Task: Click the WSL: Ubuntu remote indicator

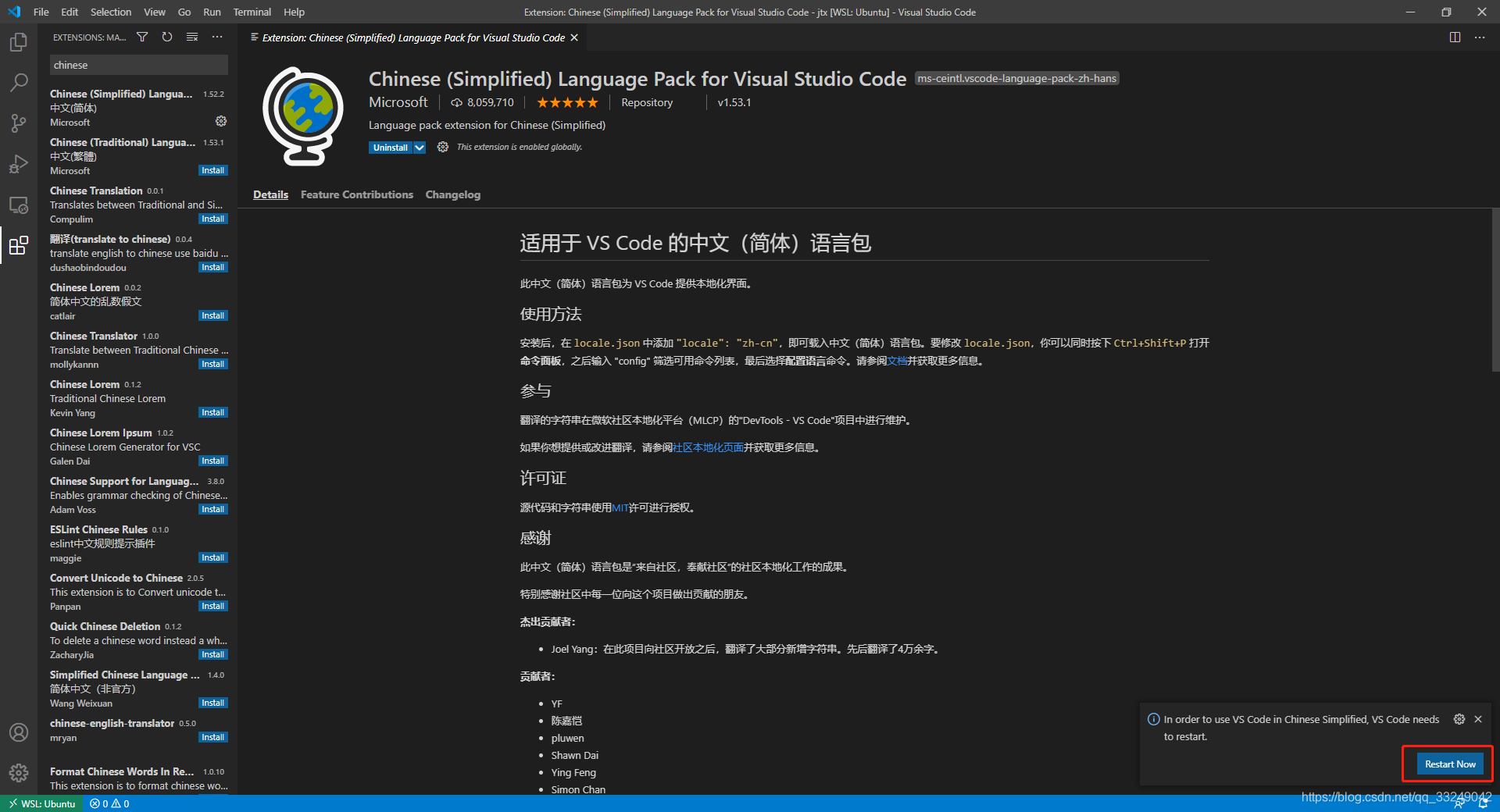Action: coord(42,803)
